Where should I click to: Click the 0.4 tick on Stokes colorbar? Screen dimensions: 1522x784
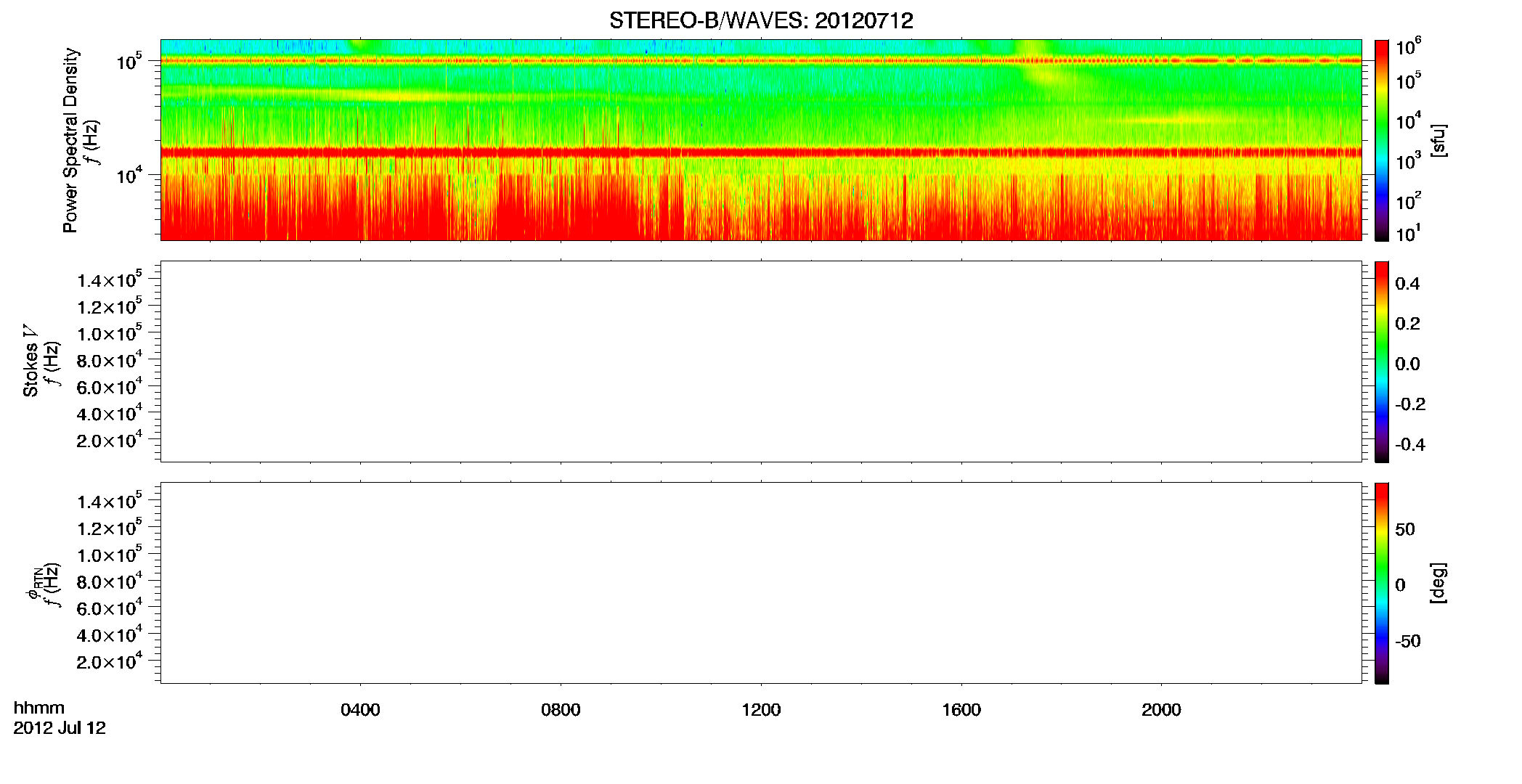1407,284
